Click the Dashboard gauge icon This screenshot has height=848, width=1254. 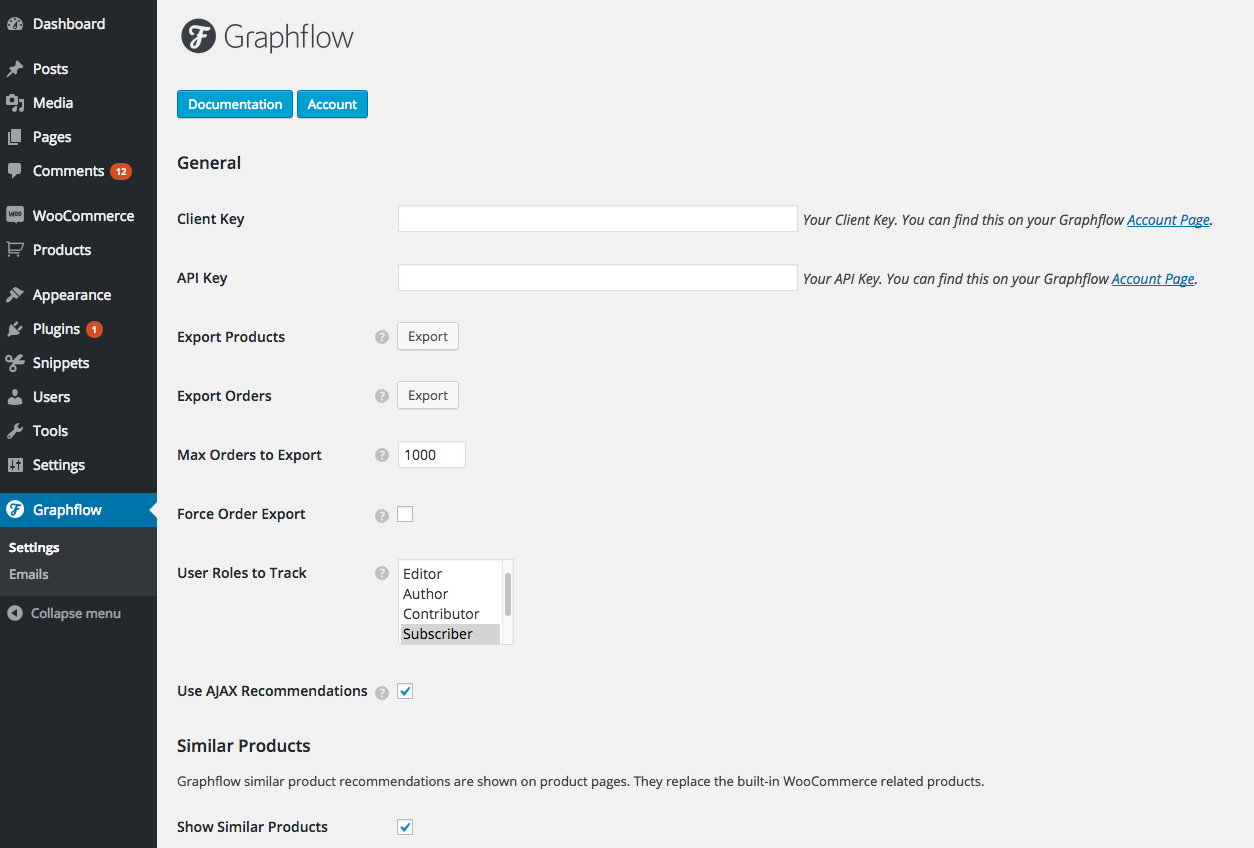point(15,24)
